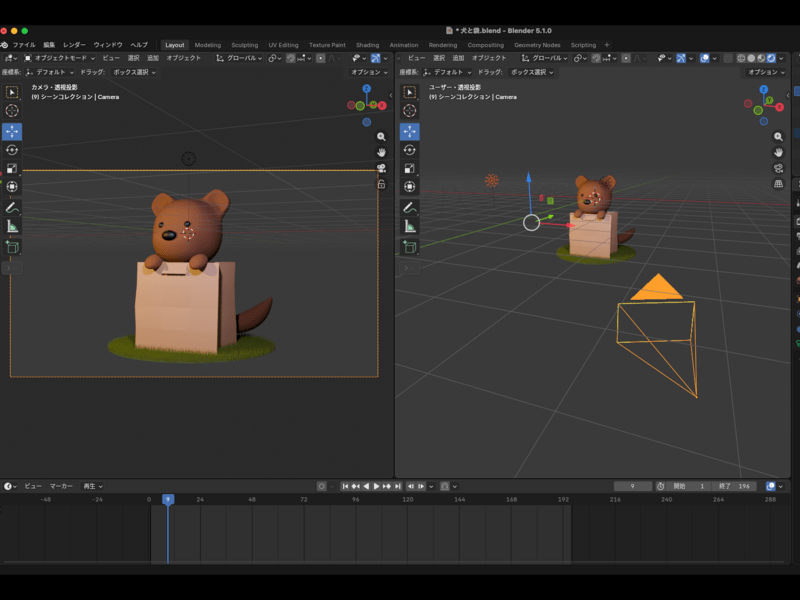This screenshot has width=800, height=600.
Task: Open the レンダー menu
Action: (x=74, y=45)
